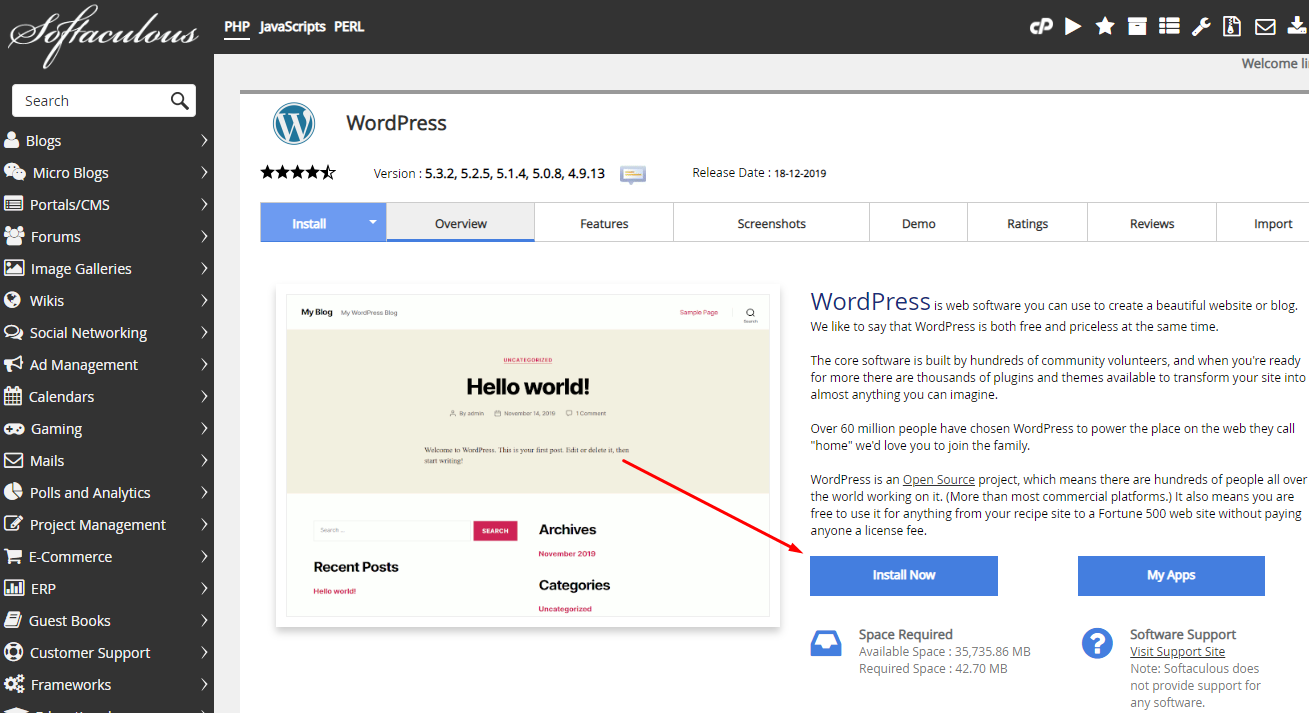Expand the Frameworks category chevron
Image resolution: width=1309 pixels, height=713 pixels.
click(x=204, y=684)
